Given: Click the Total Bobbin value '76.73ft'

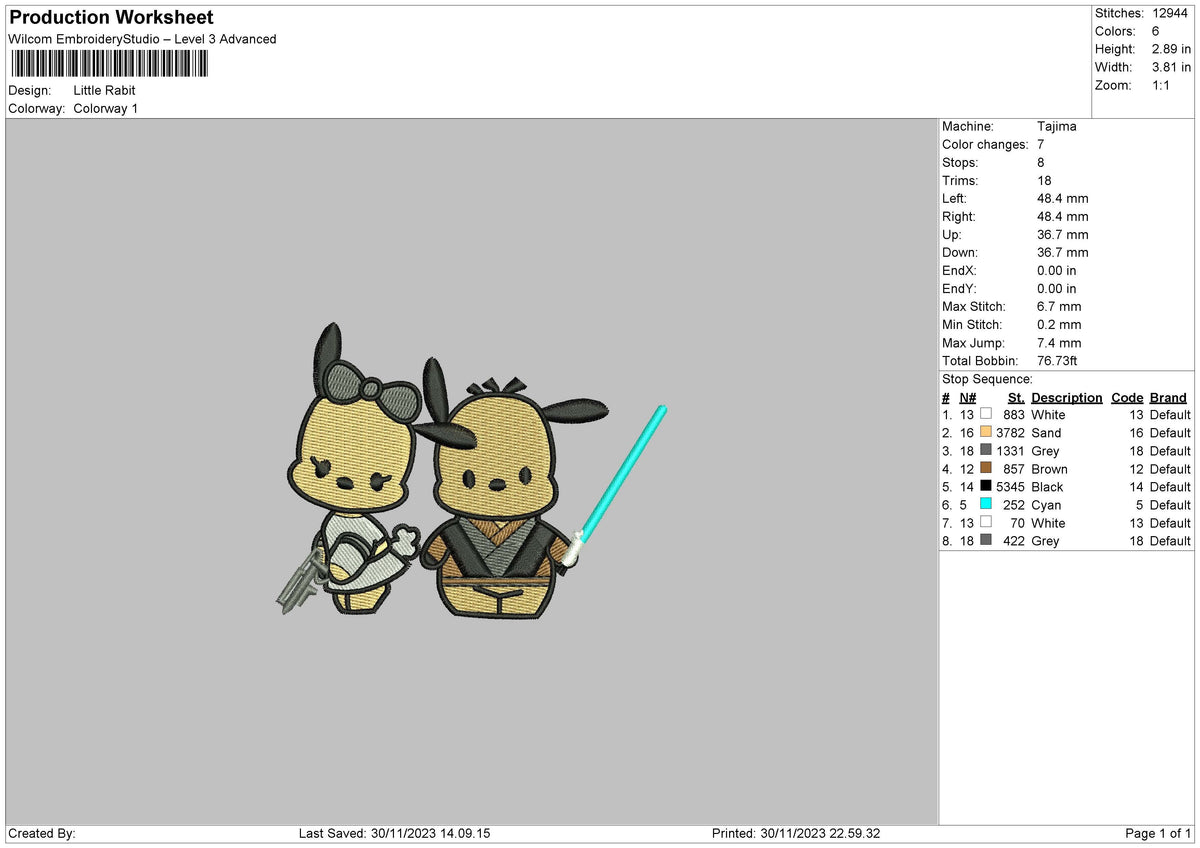Looking at the screenshot, I should [1059, 360].
